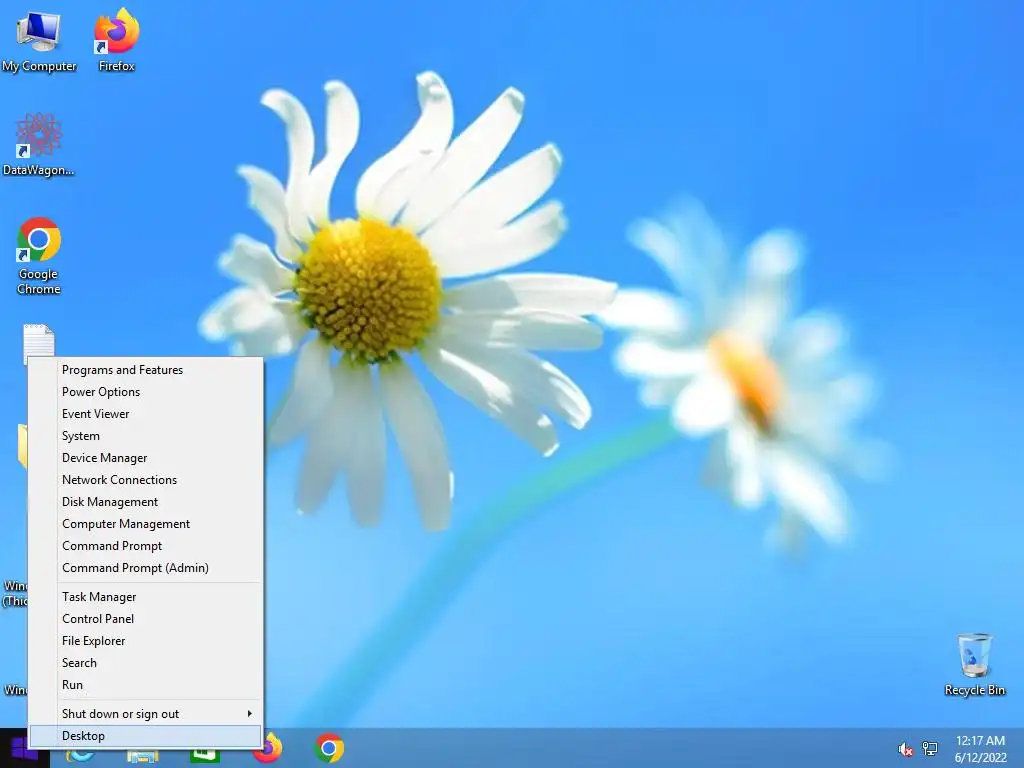Open My Computer desktop icon

tap(39, 40)
